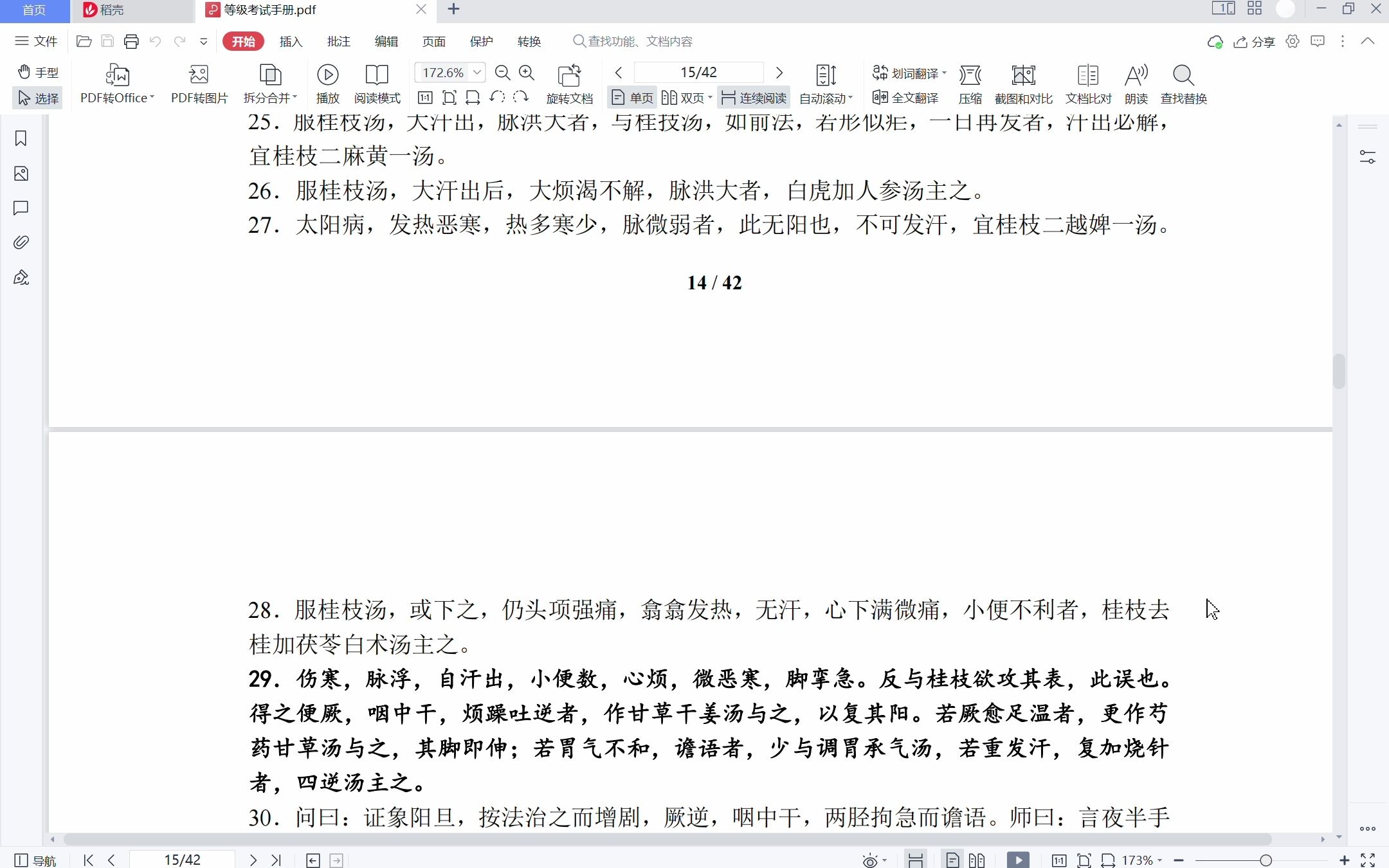Switch to the 保护 ribbon tab
Screen dimensions: 1389x868
coord(481,41)
